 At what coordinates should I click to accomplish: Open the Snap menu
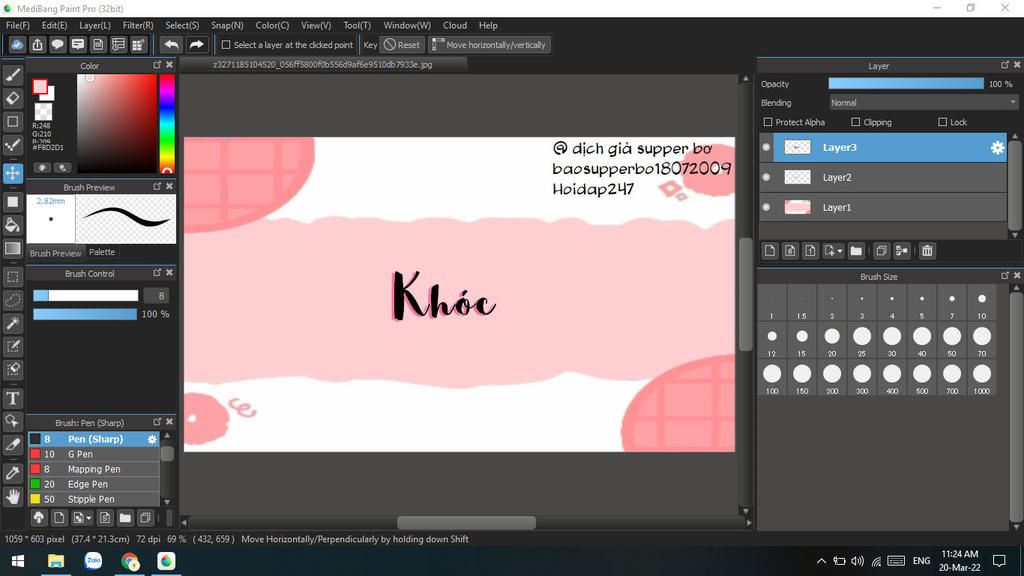[x=227, y=25]
